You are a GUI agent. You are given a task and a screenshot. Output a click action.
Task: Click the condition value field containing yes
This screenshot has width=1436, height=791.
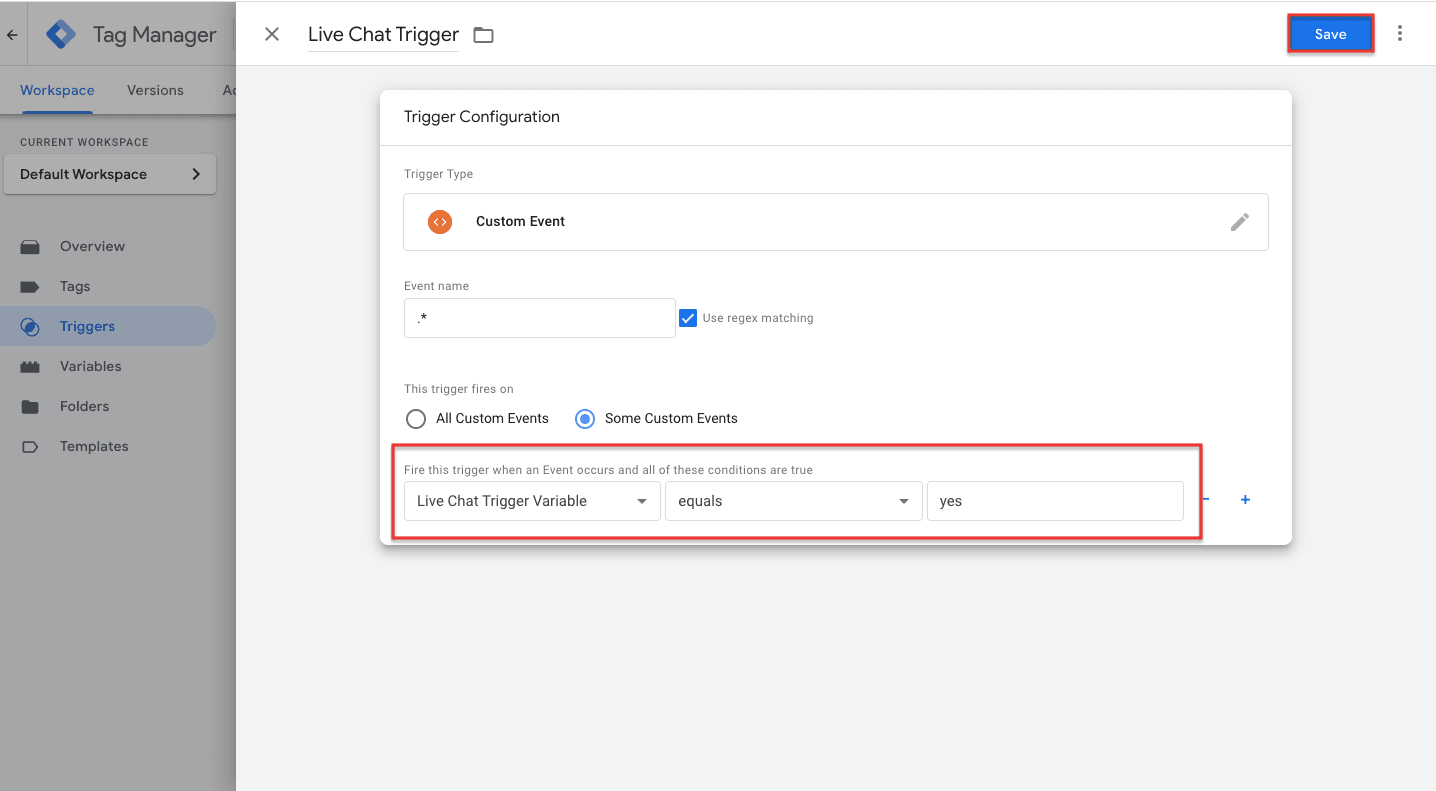pos(1055,501)
